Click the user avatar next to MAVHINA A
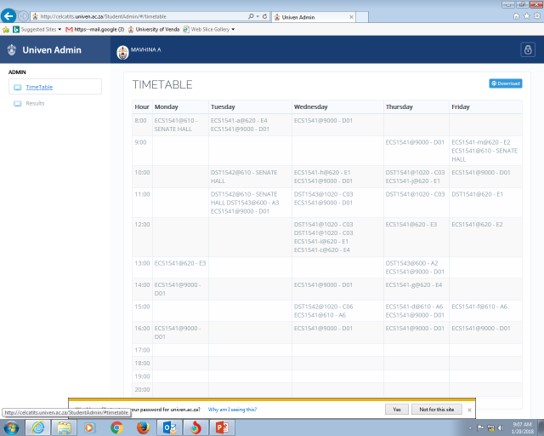The image size is (544, 436). 122,52
